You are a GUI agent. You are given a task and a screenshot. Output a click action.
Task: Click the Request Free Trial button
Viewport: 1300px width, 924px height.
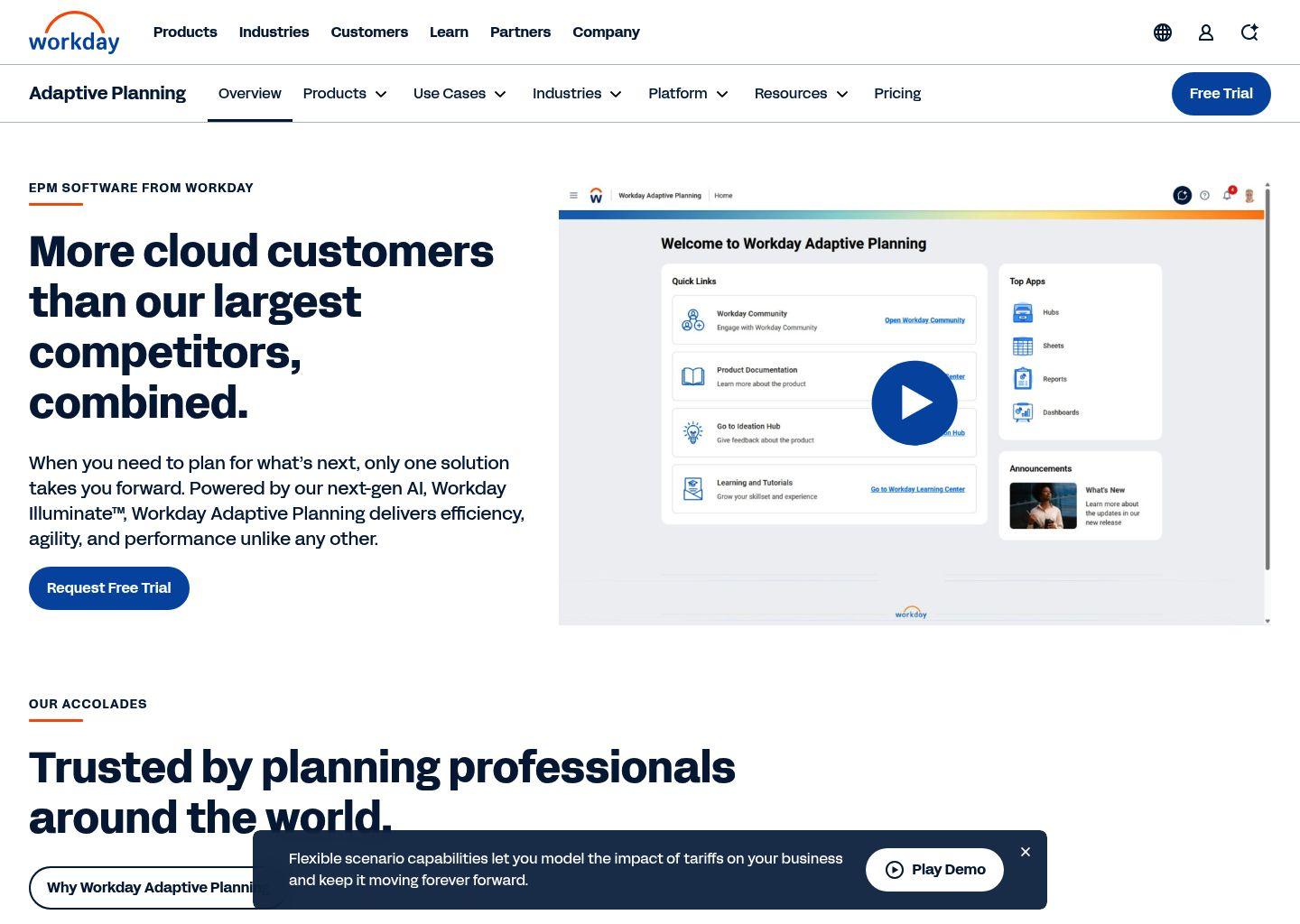108,587
